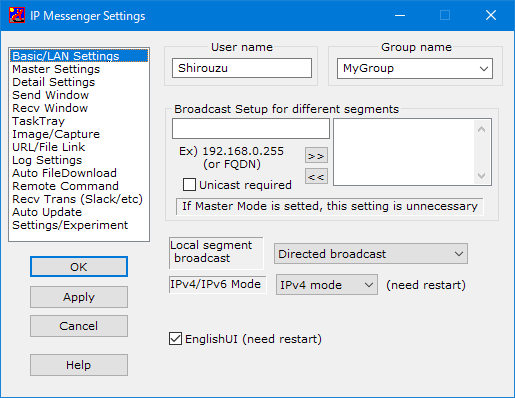Click the broadcast address input field
This screenshot has height=398, width=515.
click(x=251, y=128)
